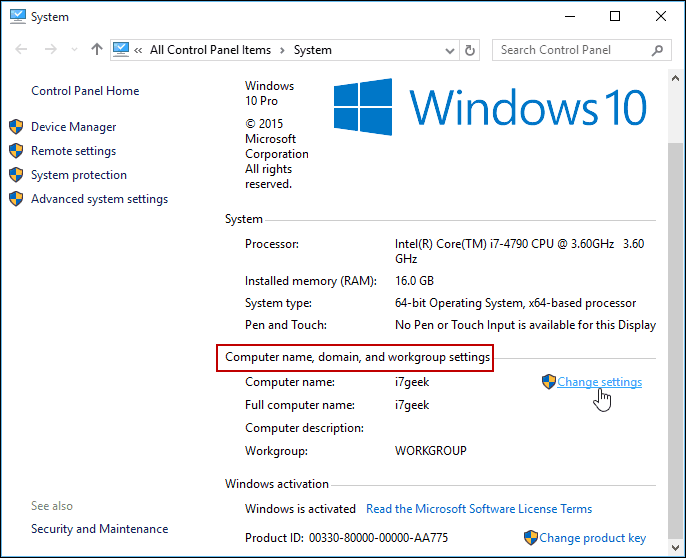Click the Windows 10 logo

click(490, 107)
